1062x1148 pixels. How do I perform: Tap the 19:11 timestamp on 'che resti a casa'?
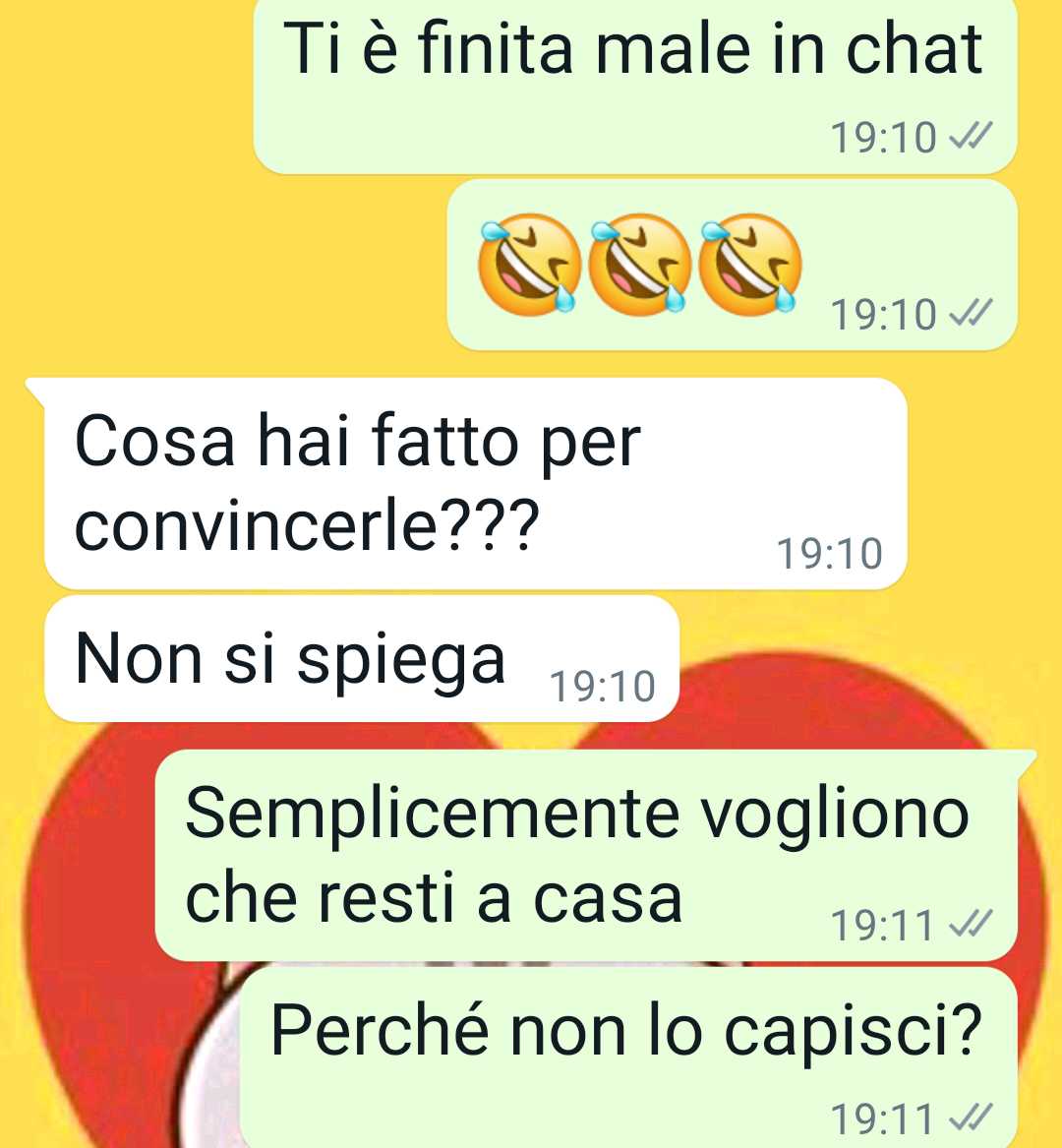pos(882,925)
